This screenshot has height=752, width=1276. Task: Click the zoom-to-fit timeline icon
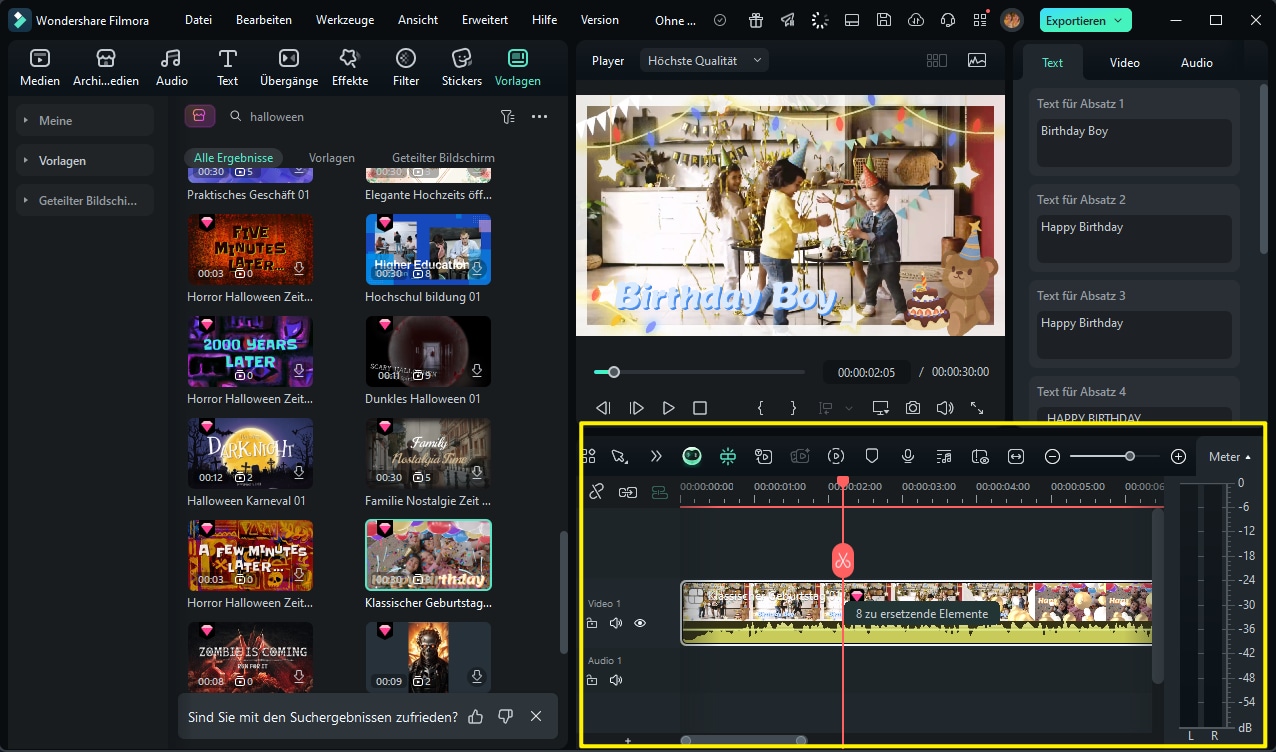point(1016,456)
